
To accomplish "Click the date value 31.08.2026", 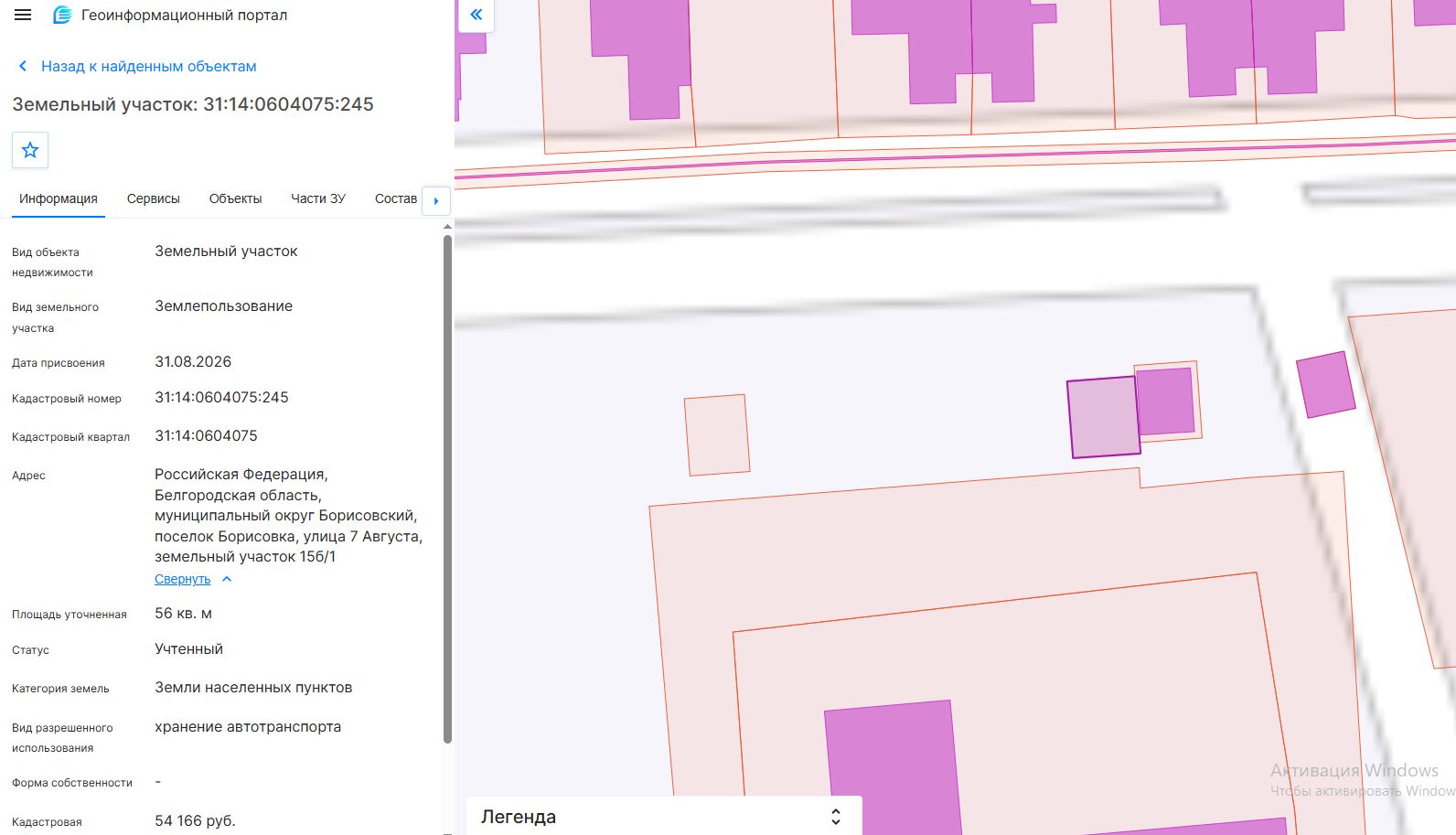I will coord(193,361).
